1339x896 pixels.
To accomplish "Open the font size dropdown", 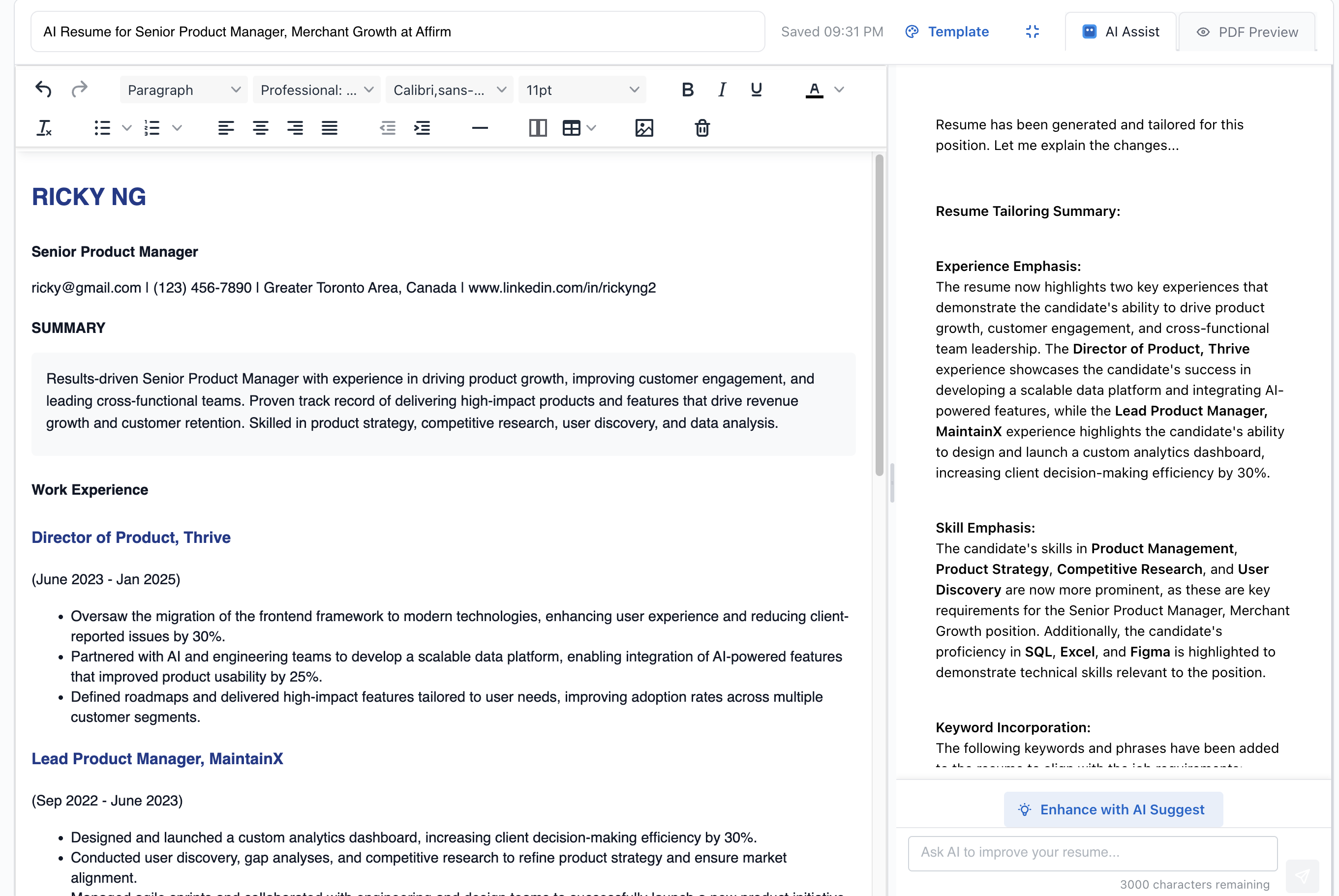I will (582, 89).
